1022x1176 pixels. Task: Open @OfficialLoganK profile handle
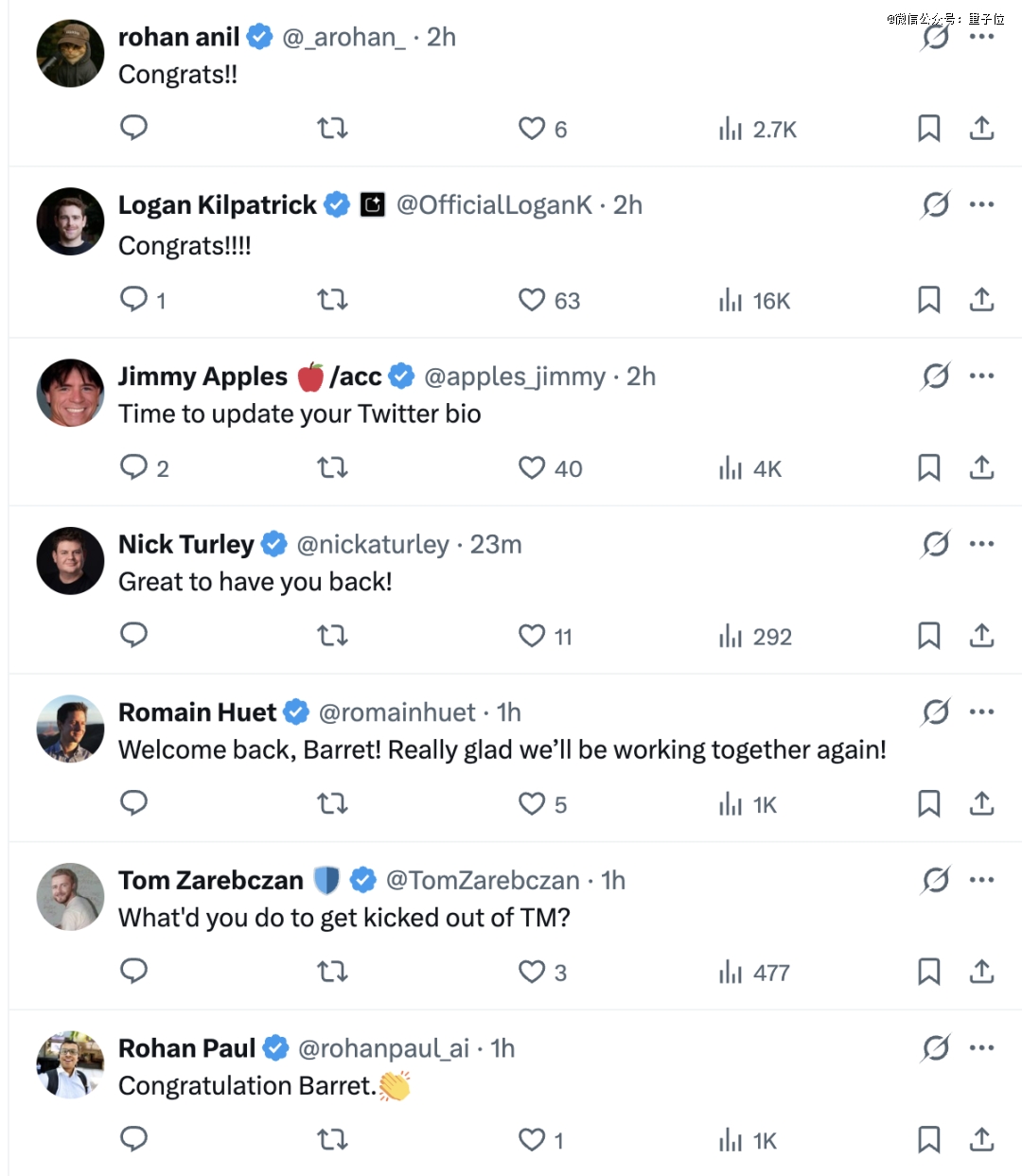pyautogui.click(x=493, y=205)
